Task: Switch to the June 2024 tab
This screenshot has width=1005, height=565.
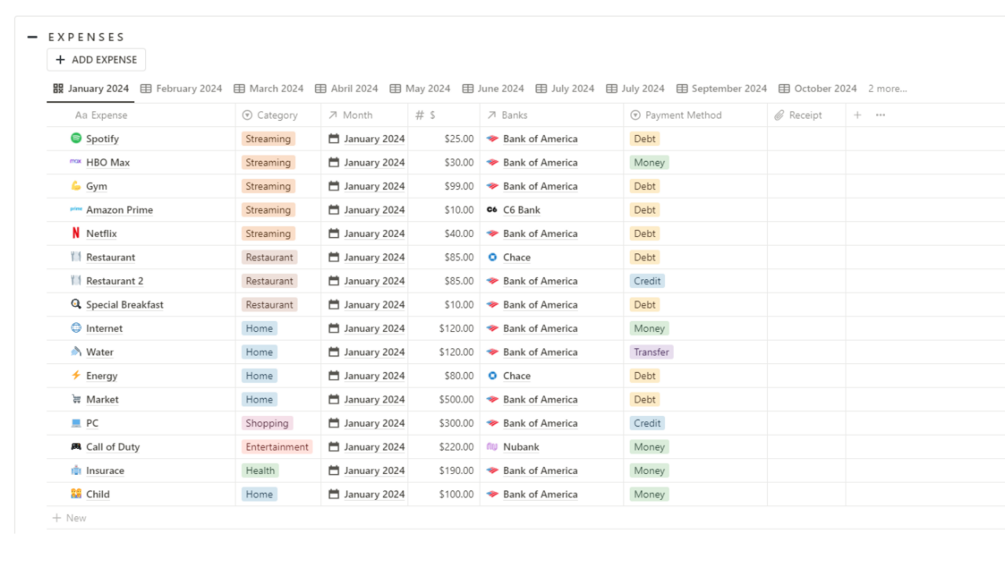Action: click(x=493, y=88)
